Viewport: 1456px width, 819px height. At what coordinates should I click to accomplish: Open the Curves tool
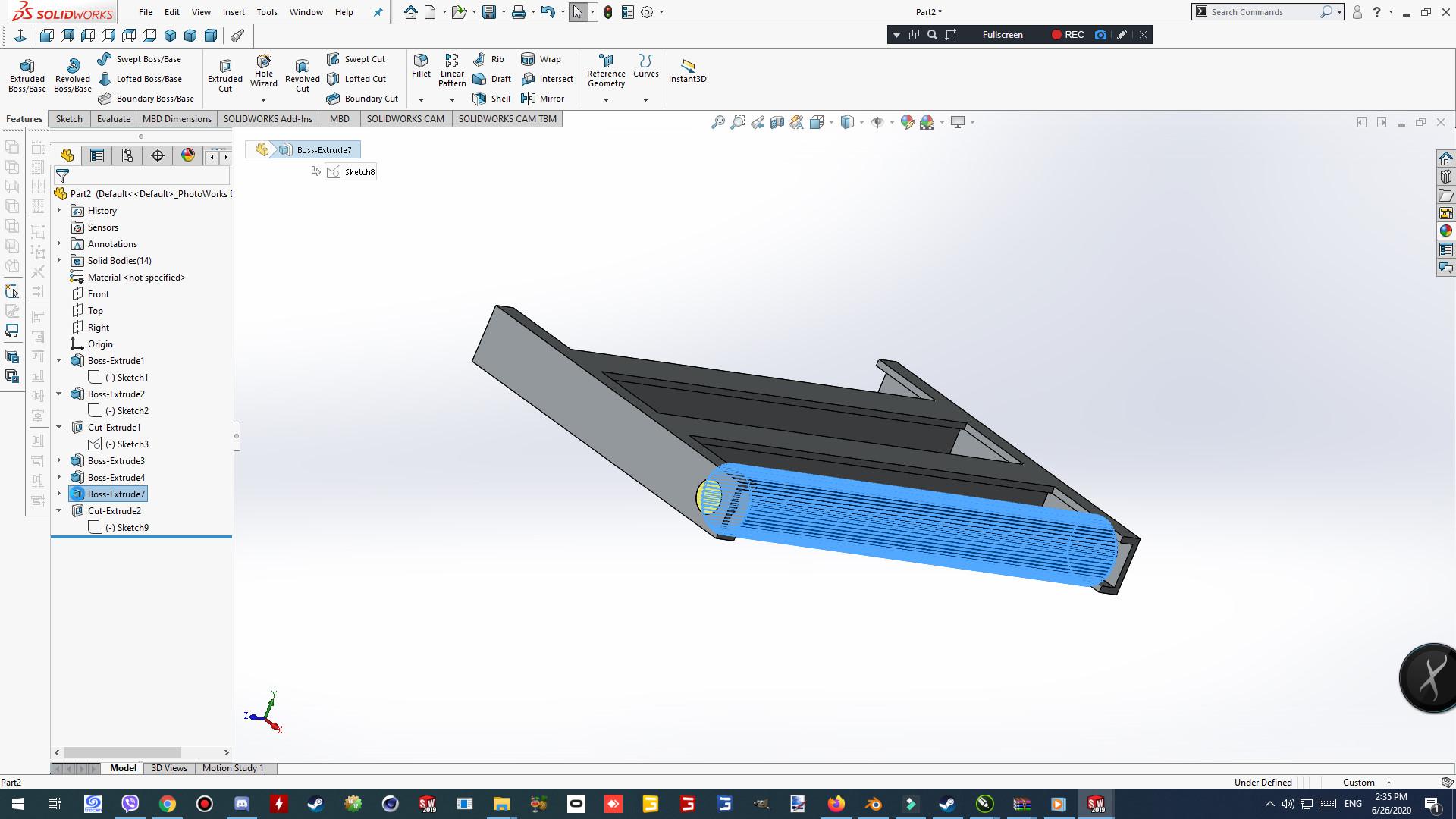click(x=646, y=66)
